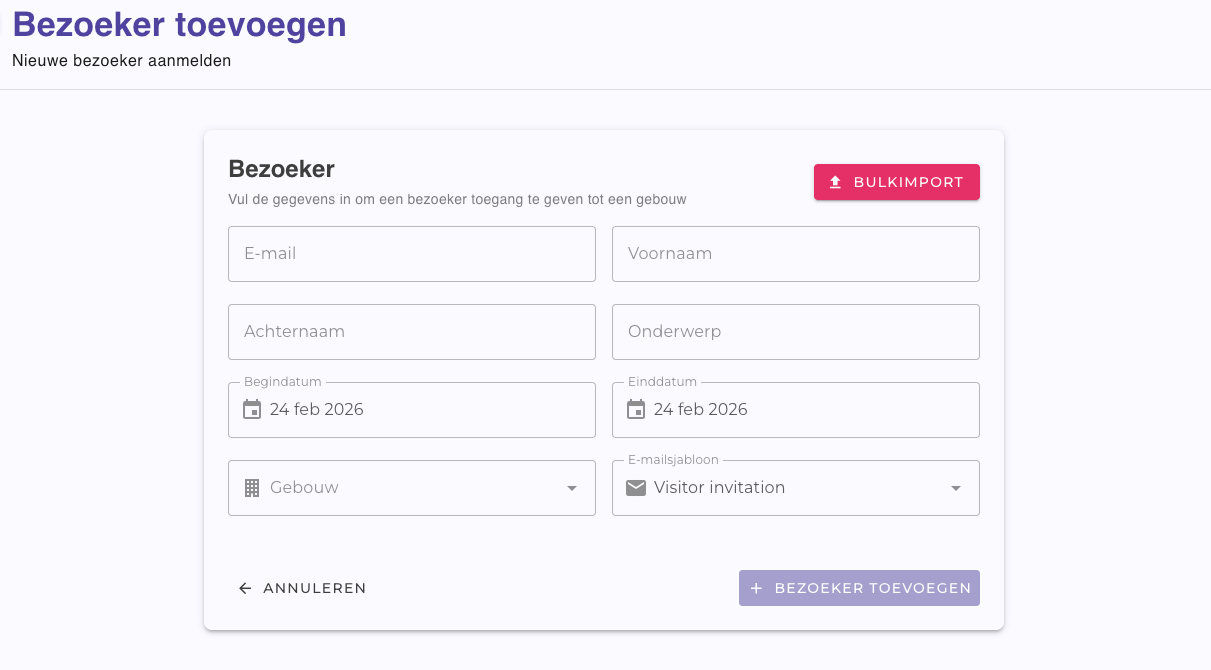Click into the Voornaam field
This screenshot has height=670, width=1211.
796,254
